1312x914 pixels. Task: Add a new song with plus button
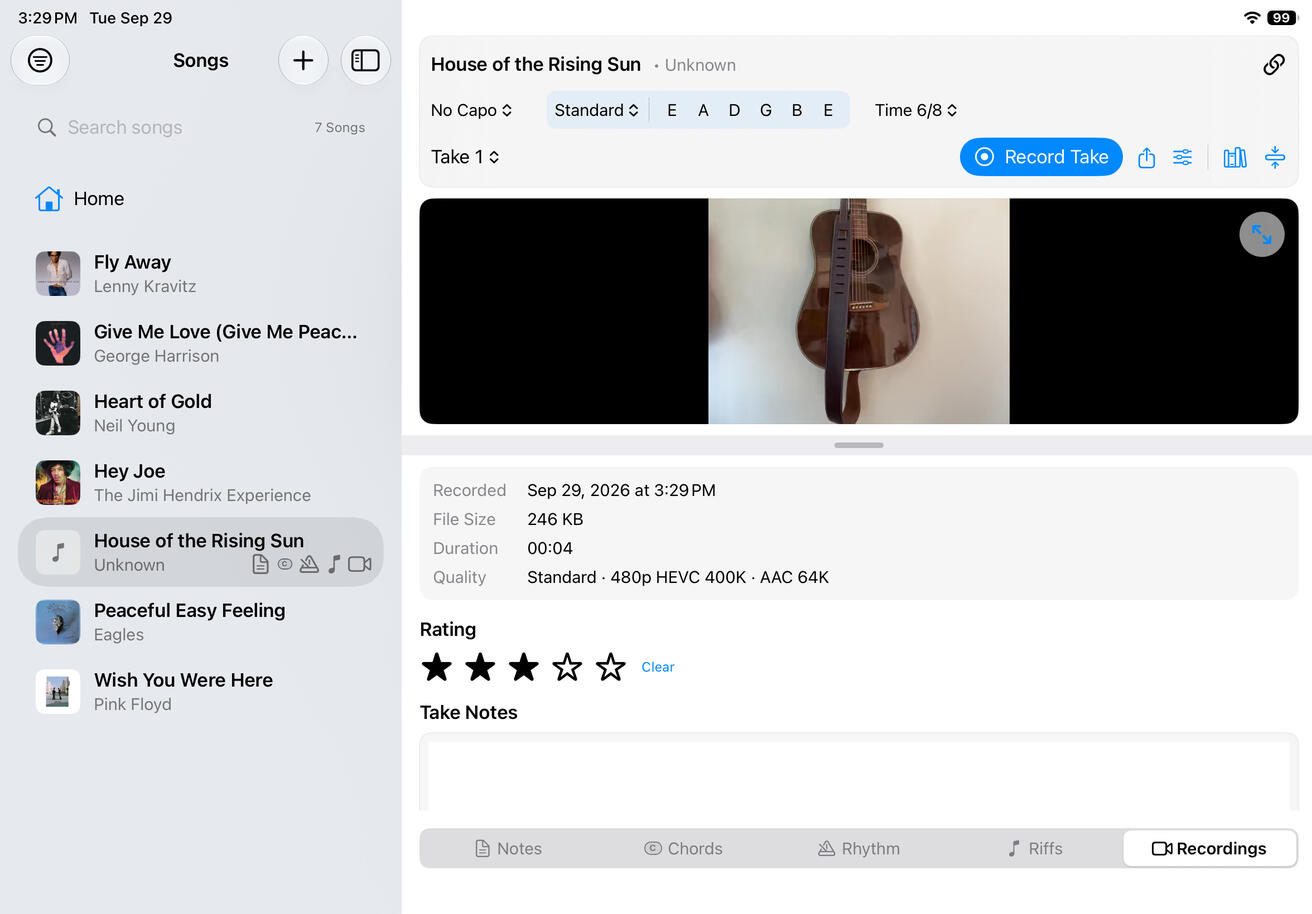(303, 61)
